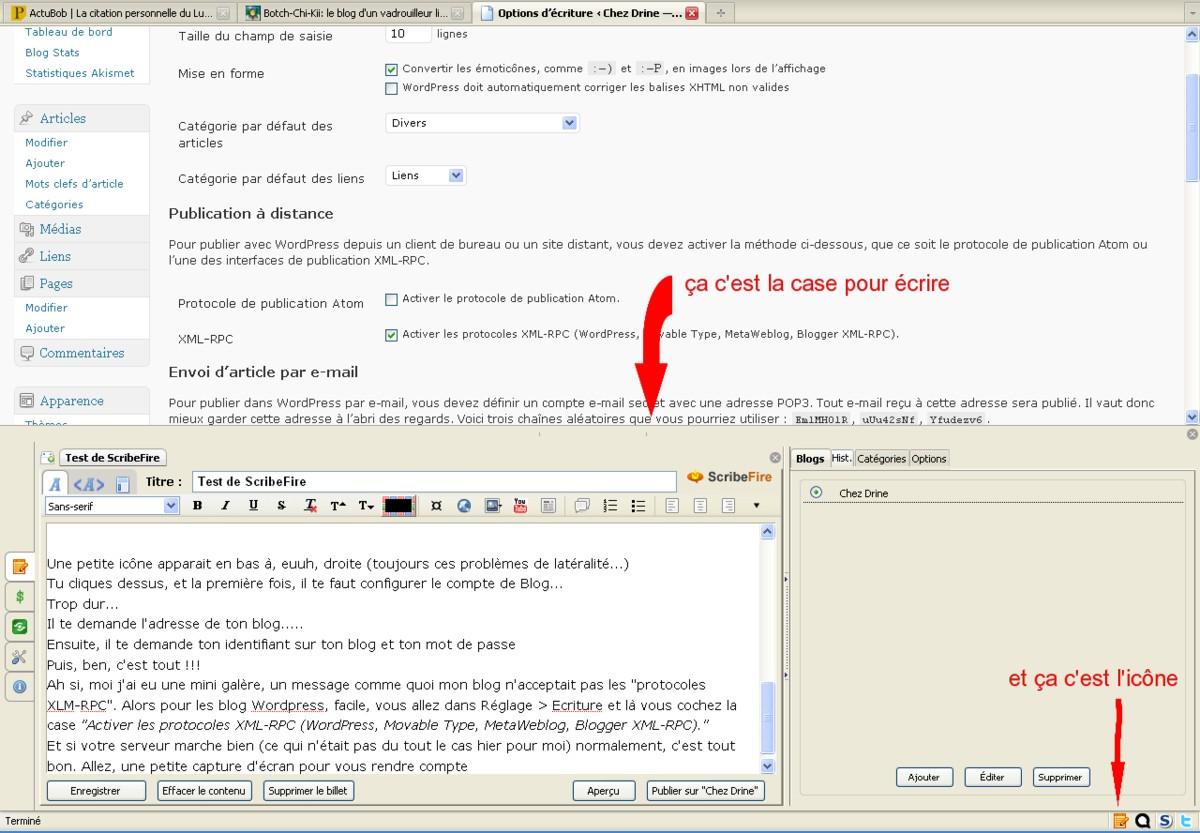This screenshot has height=833, width=1200.
Task: Click Supprimer button in Blogs panel
Action: pos(1062,777)
